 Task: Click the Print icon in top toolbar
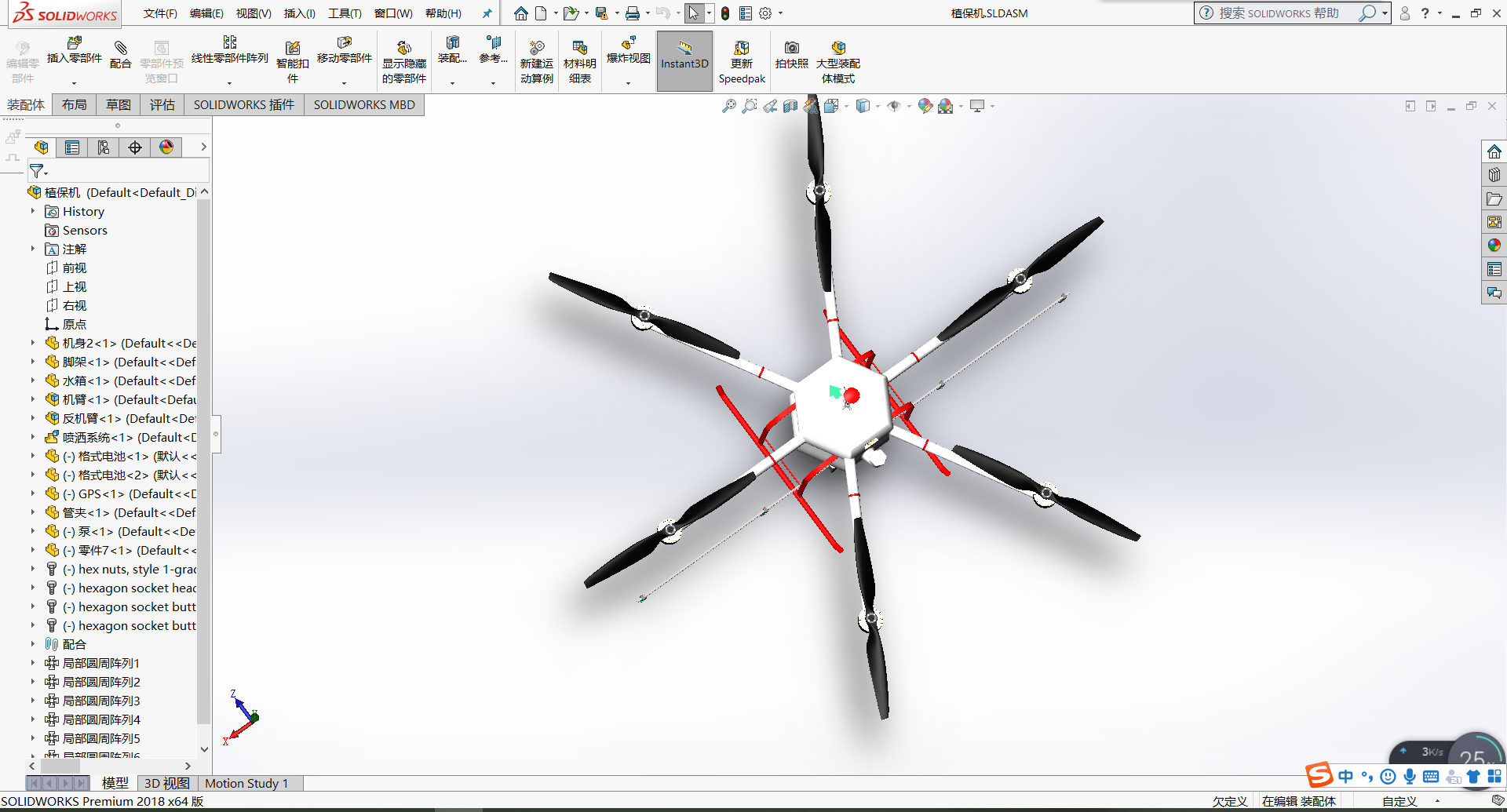pos(632,13)
